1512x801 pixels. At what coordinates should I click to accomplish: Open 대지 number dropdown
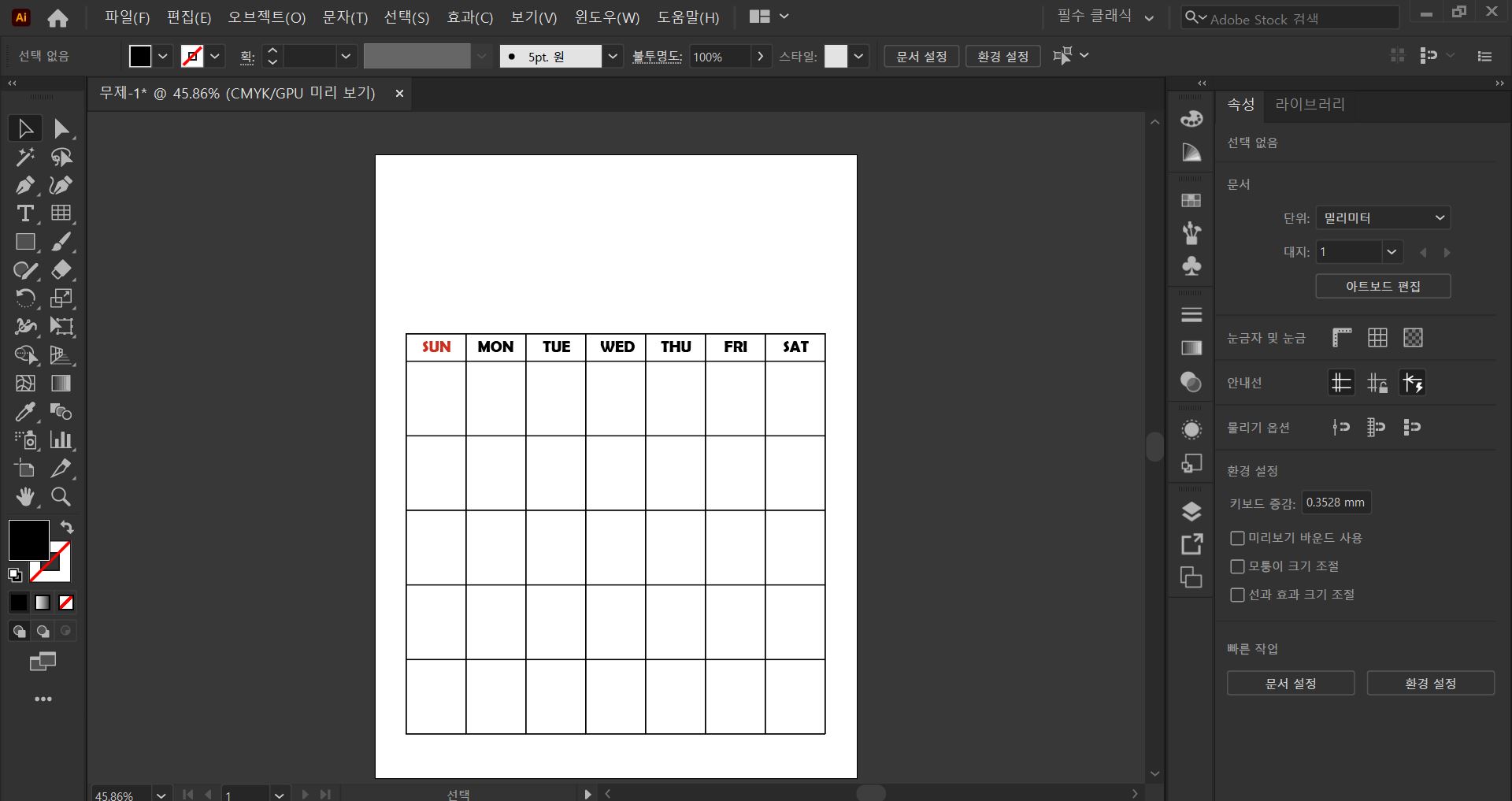click(x=1392, y=252)
